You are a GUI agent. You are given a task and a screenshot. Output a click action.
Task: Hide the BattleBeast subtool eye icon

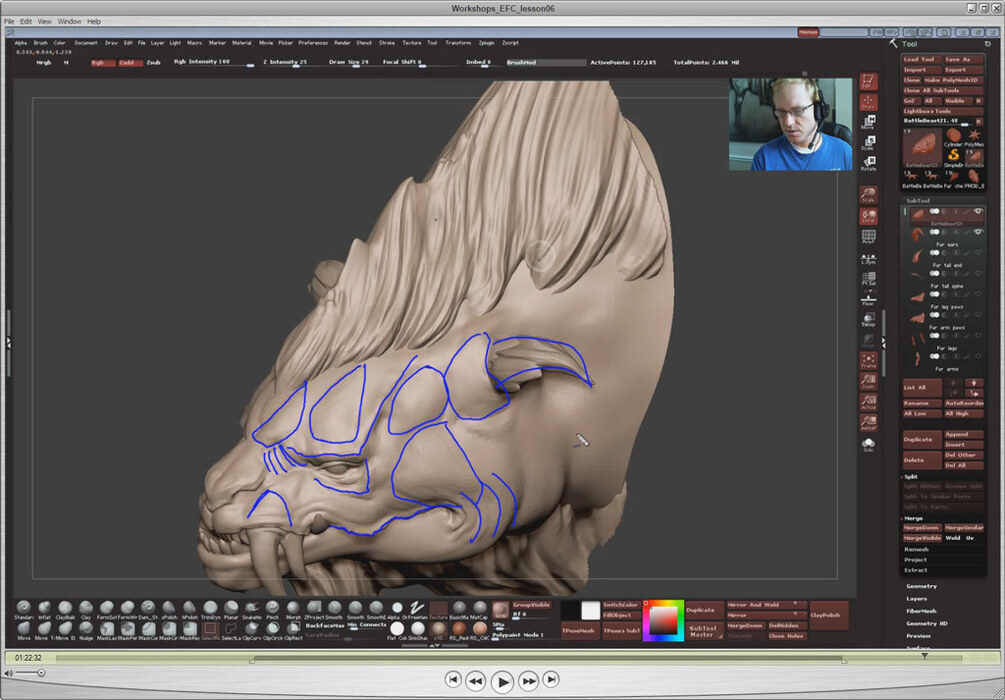click(978, 212)
